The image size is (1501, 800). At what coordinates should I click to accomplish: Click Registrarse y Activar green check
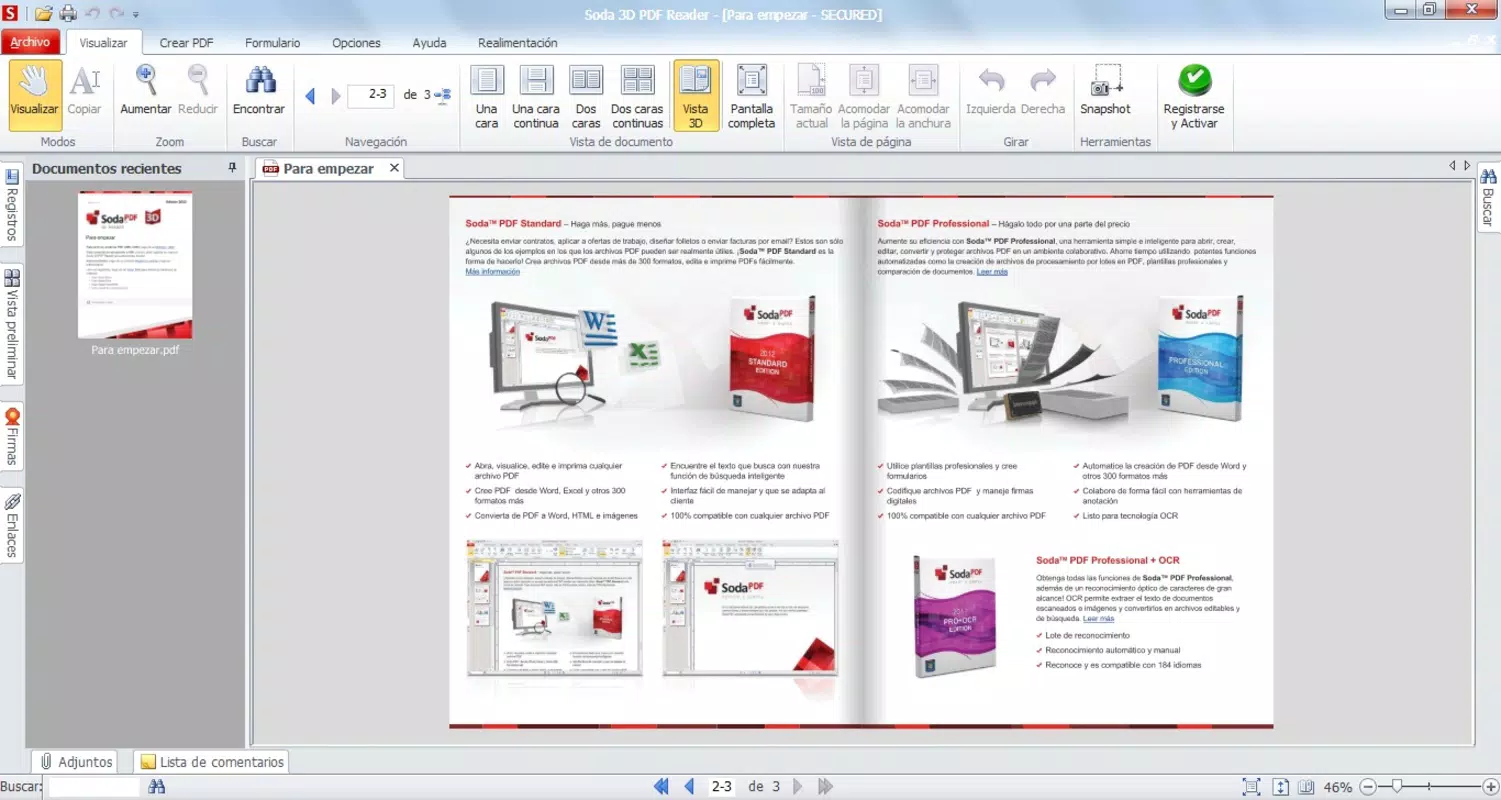click(1194, 95)
